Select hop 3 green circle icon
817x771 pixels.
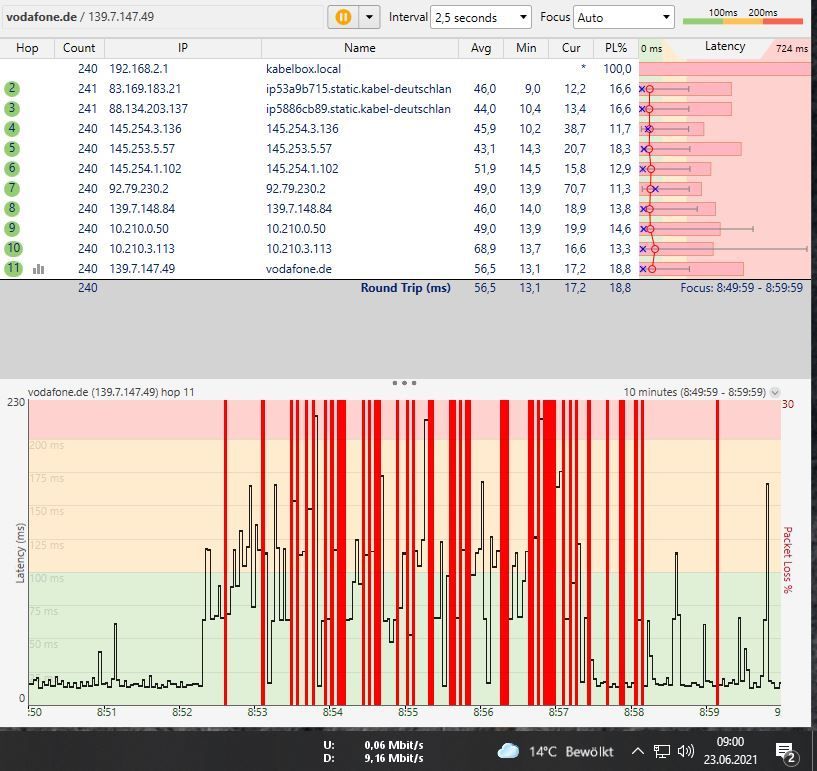12,108
